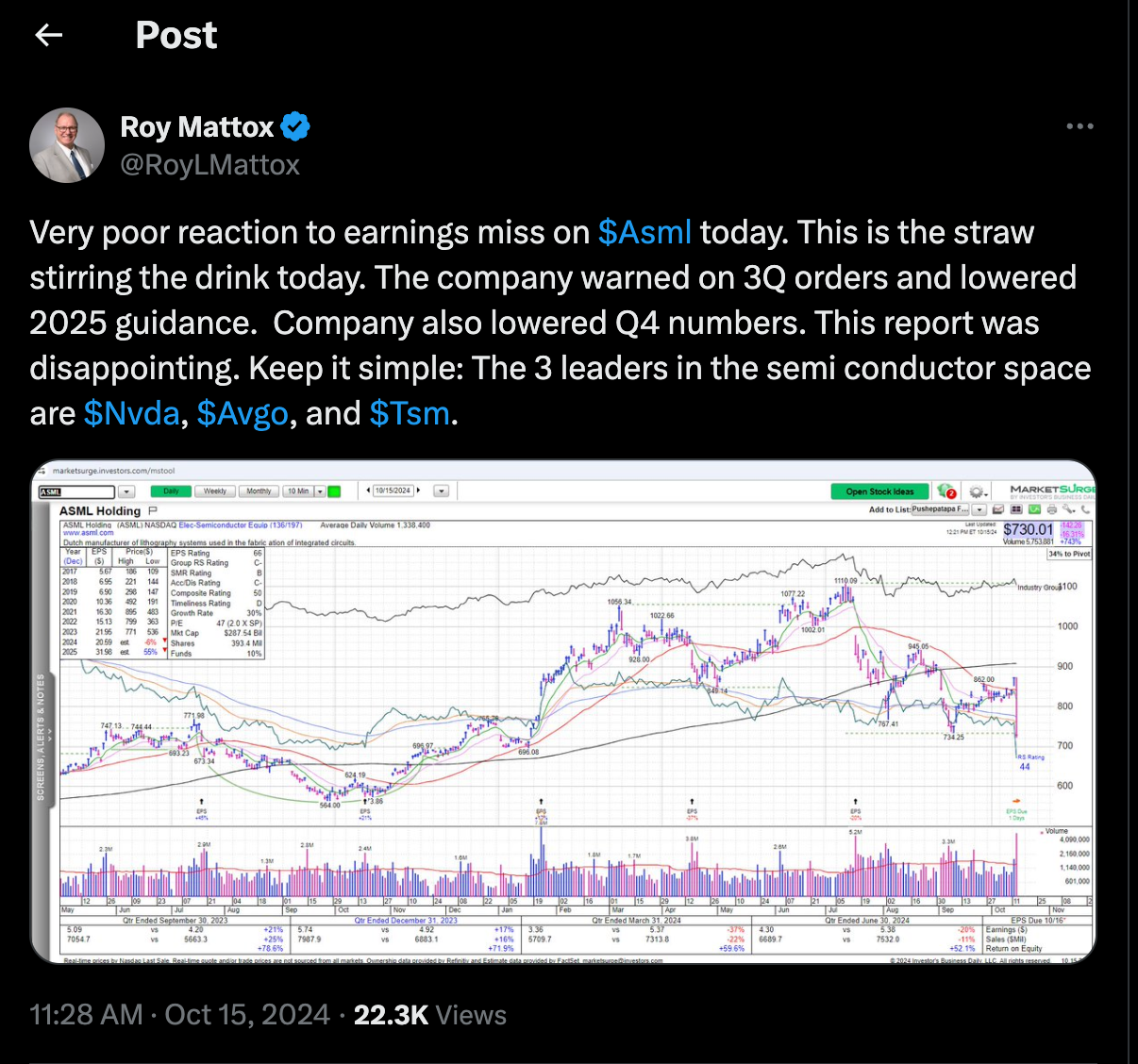Click the grid layout icon next to the list

1016,509
